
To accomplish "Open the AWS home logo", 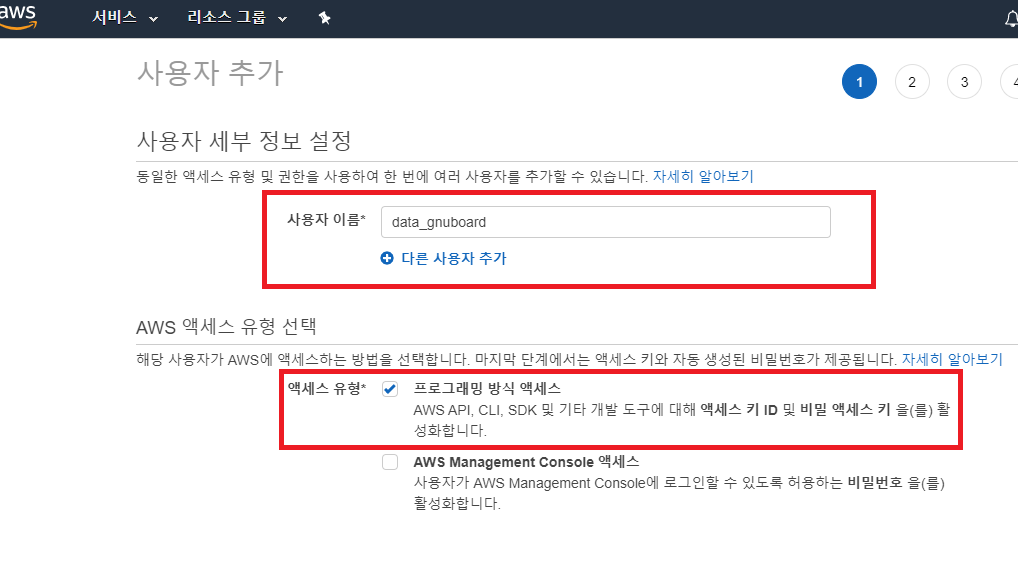I will click(18, 17).
